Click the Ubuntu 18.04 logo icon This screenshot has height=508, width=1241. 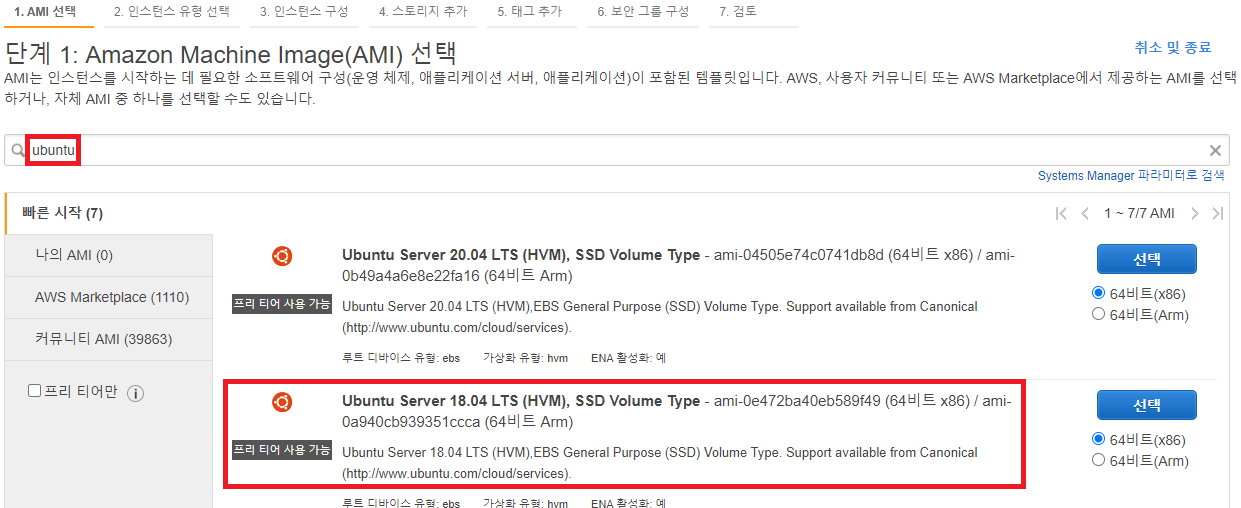point(282,402)
